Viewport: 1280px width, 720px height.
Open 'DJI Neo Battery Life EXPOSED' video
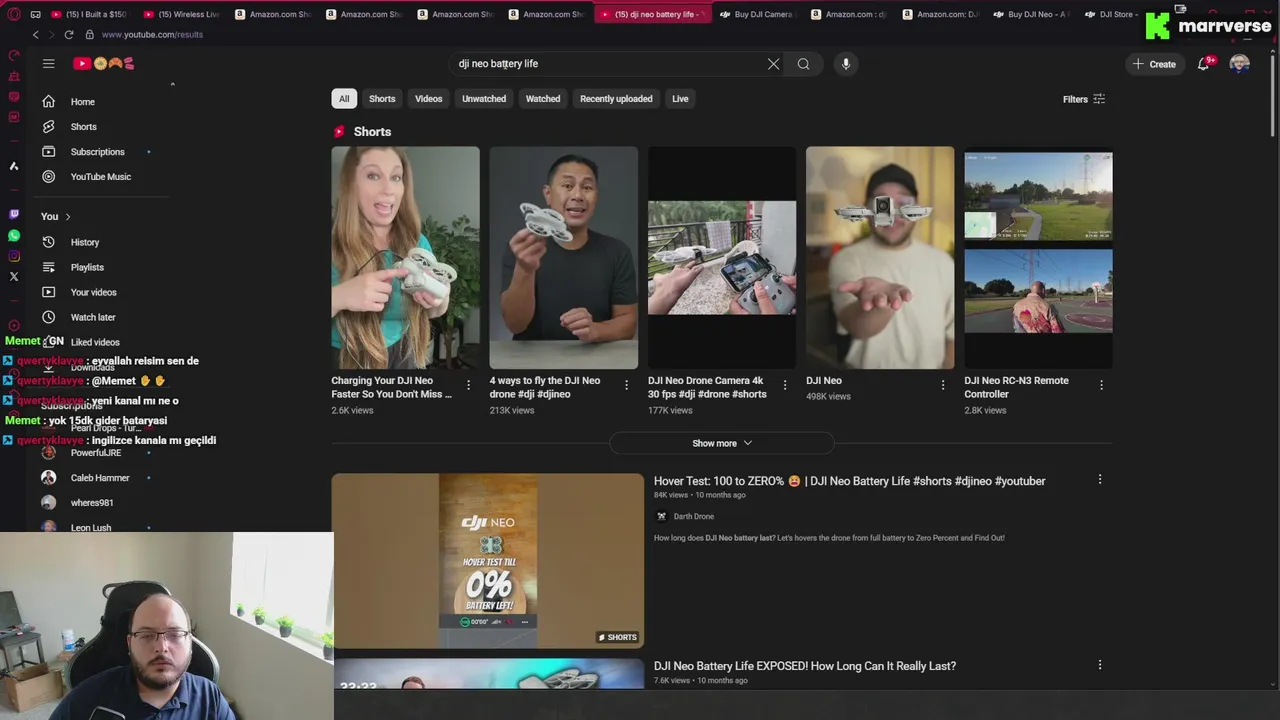pyautogui.click(x=805, y=666)
